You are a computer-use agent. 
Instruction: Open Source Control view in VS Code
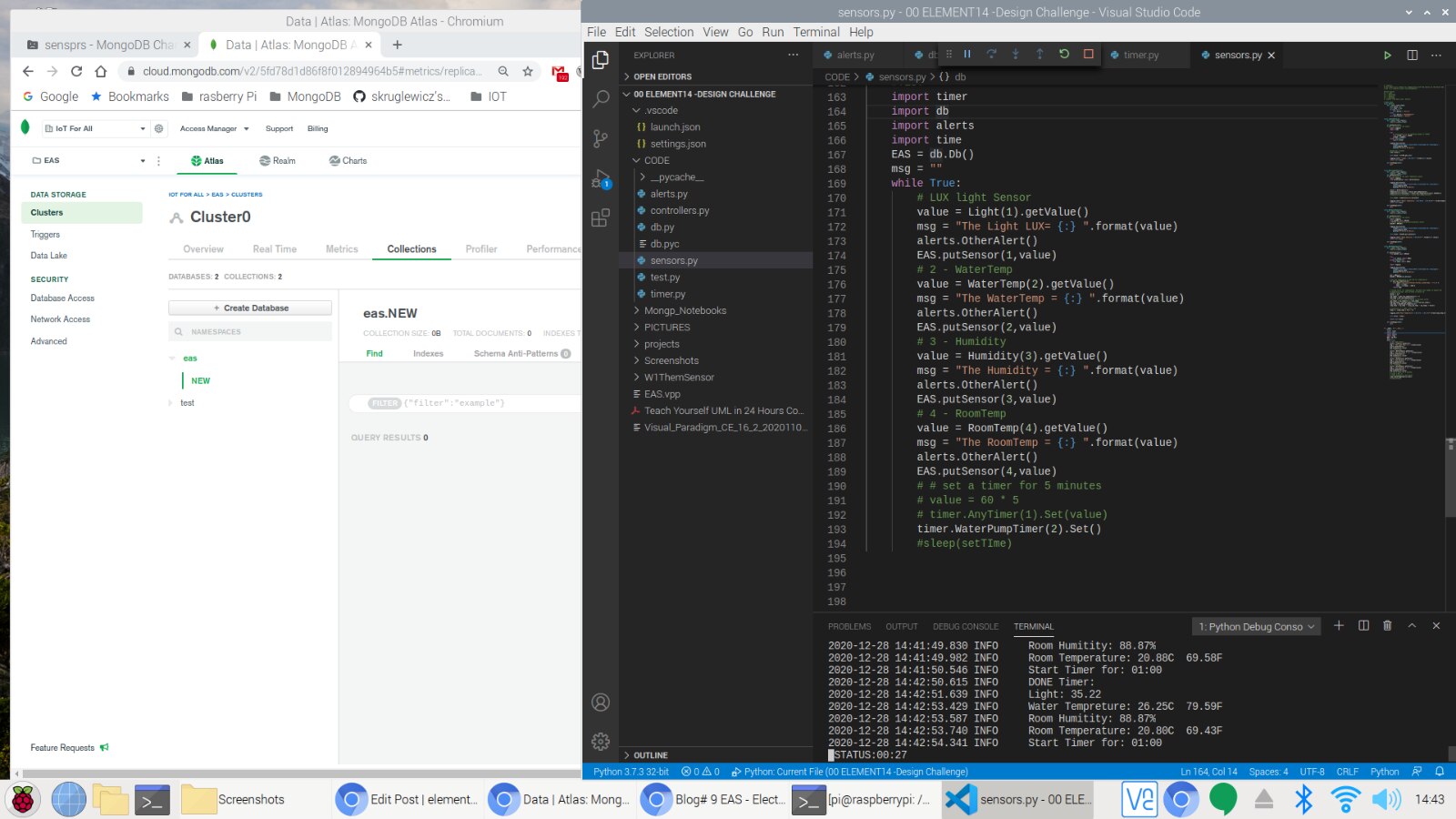coord(601,138)
